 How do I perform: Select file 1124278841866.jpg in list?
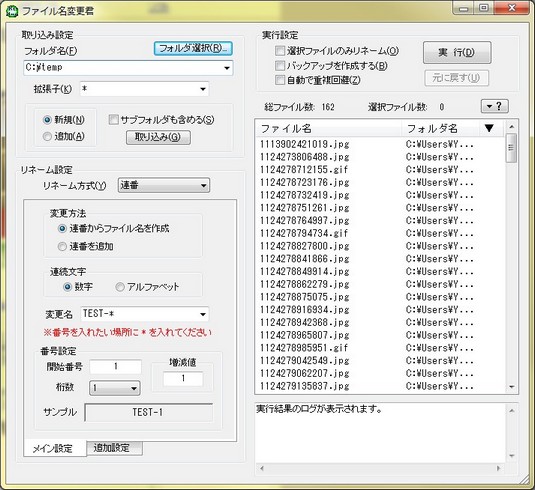(305, 259)
